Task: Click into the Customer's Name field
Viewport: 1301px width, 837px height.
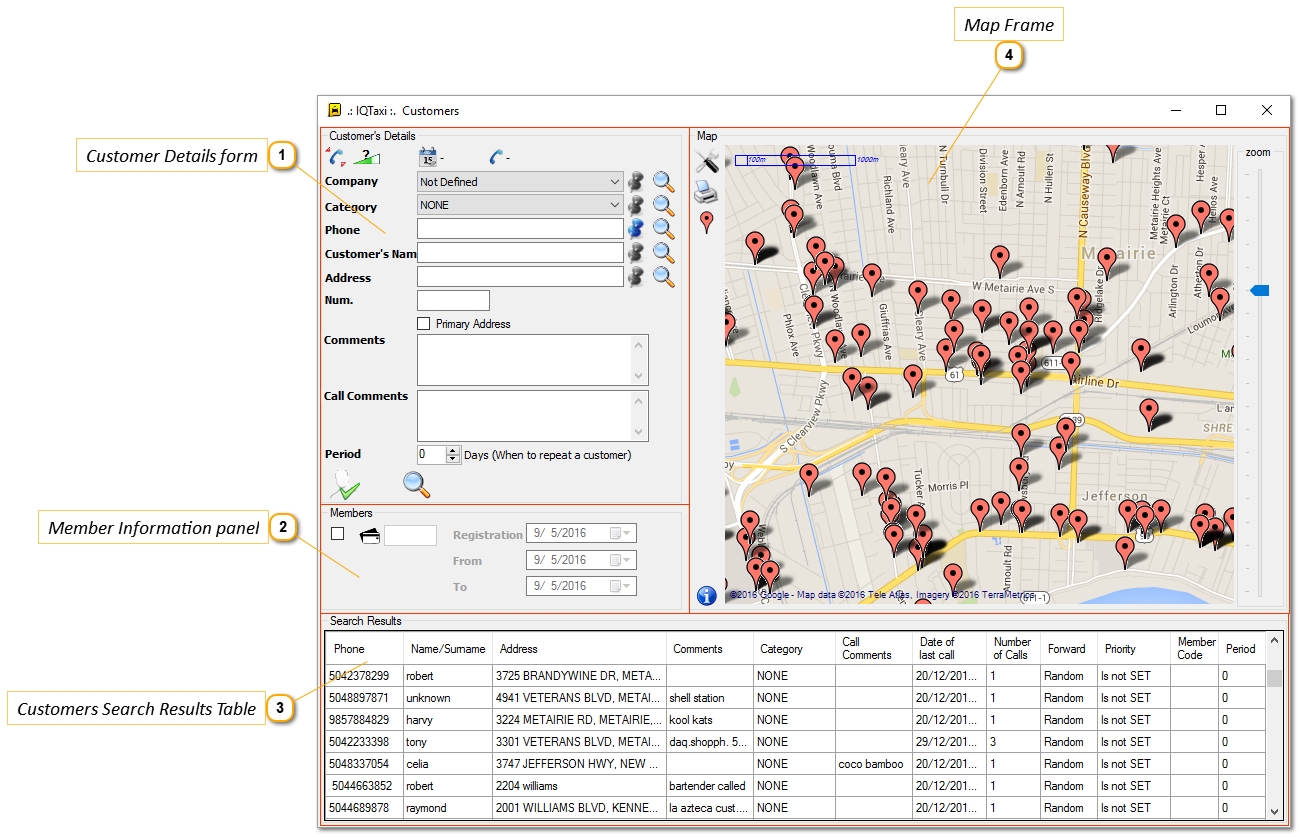Action: 520,252
